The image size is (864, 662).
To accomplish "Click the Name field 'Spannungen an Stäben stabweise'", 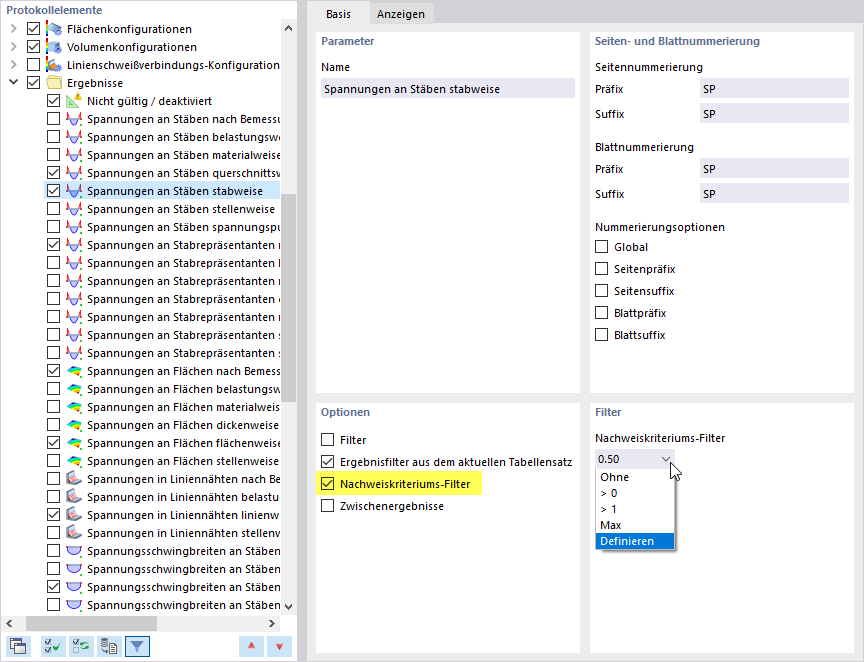I will 448,89.
